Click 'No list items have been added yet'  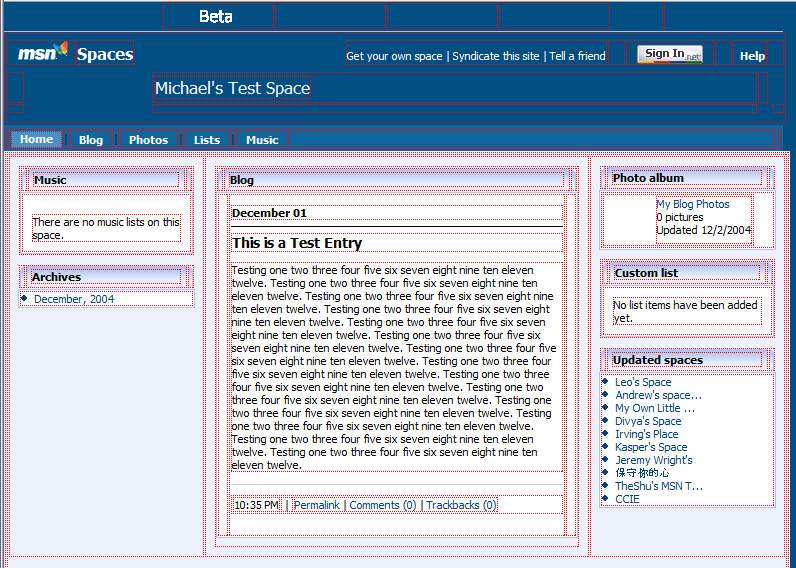tap(685, 312)
